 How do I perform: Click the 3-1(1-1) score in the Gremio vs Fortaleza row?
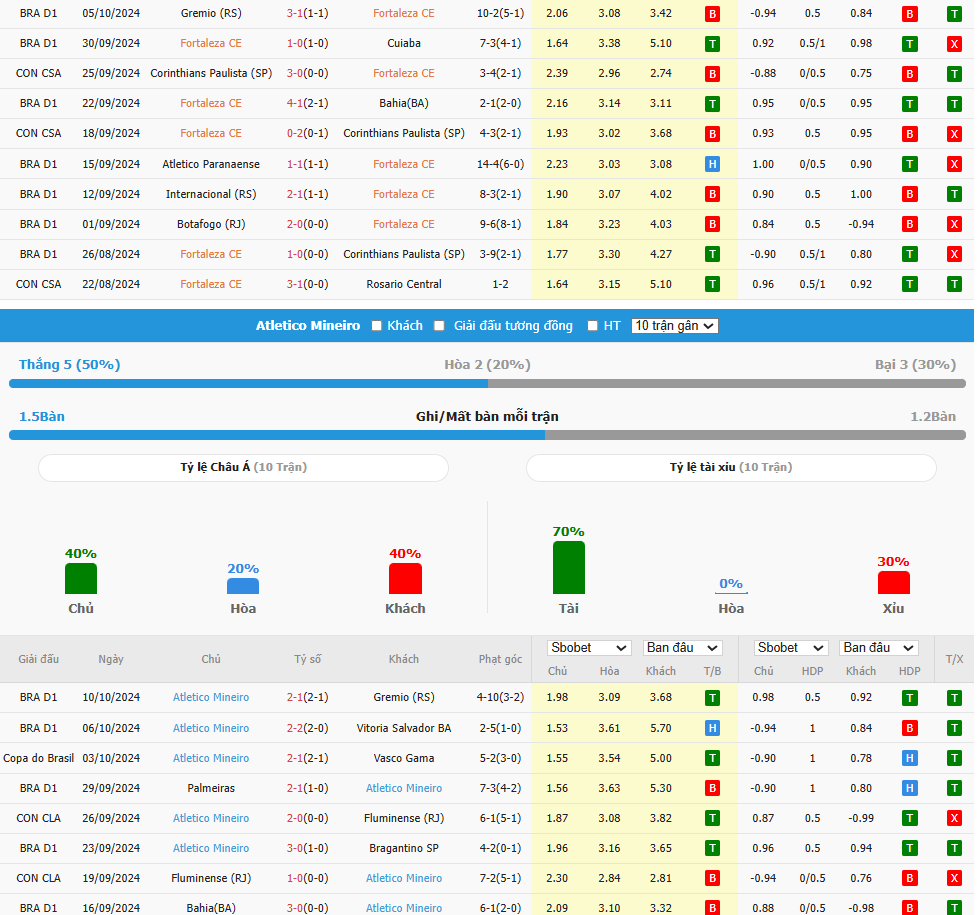pos(308,13)
